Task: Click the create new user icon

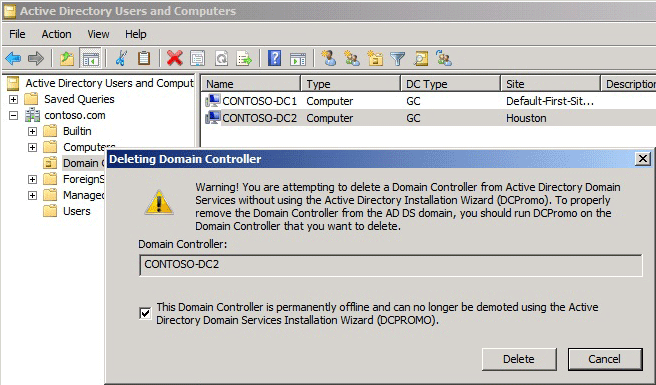Action: [x=328, y=58]
